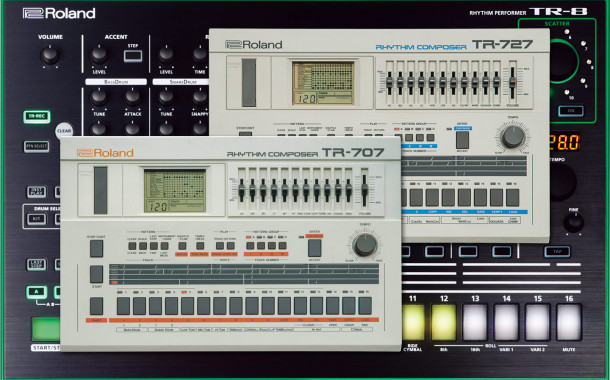Adjust the TR-8 Snare Drum TUNE knob
This screenshot has height=380, width=610.
(166, 97)
